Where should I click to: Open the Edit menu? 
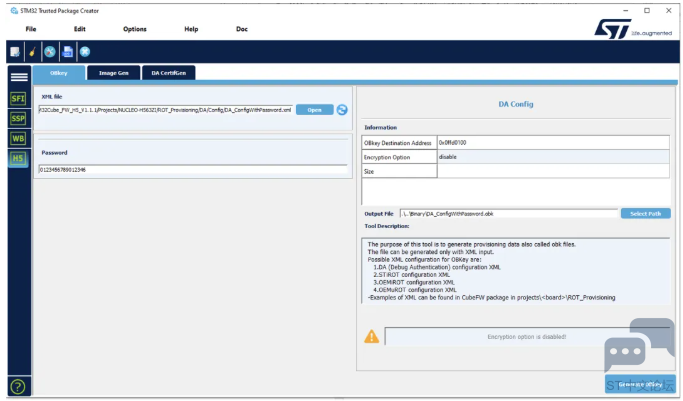tap(80, 29)
